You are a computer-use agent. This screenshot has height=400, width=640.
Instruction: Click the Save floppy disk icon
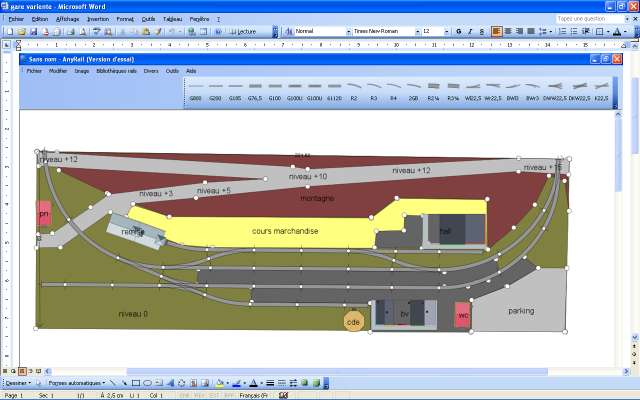pyautogui.click(x=34, y=31)
